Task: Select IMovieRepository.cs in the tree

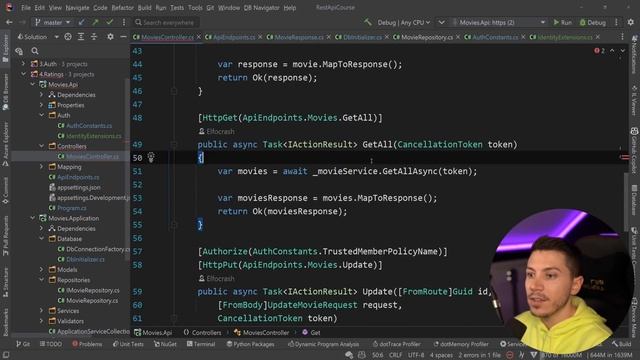Action: pos(92,290)
